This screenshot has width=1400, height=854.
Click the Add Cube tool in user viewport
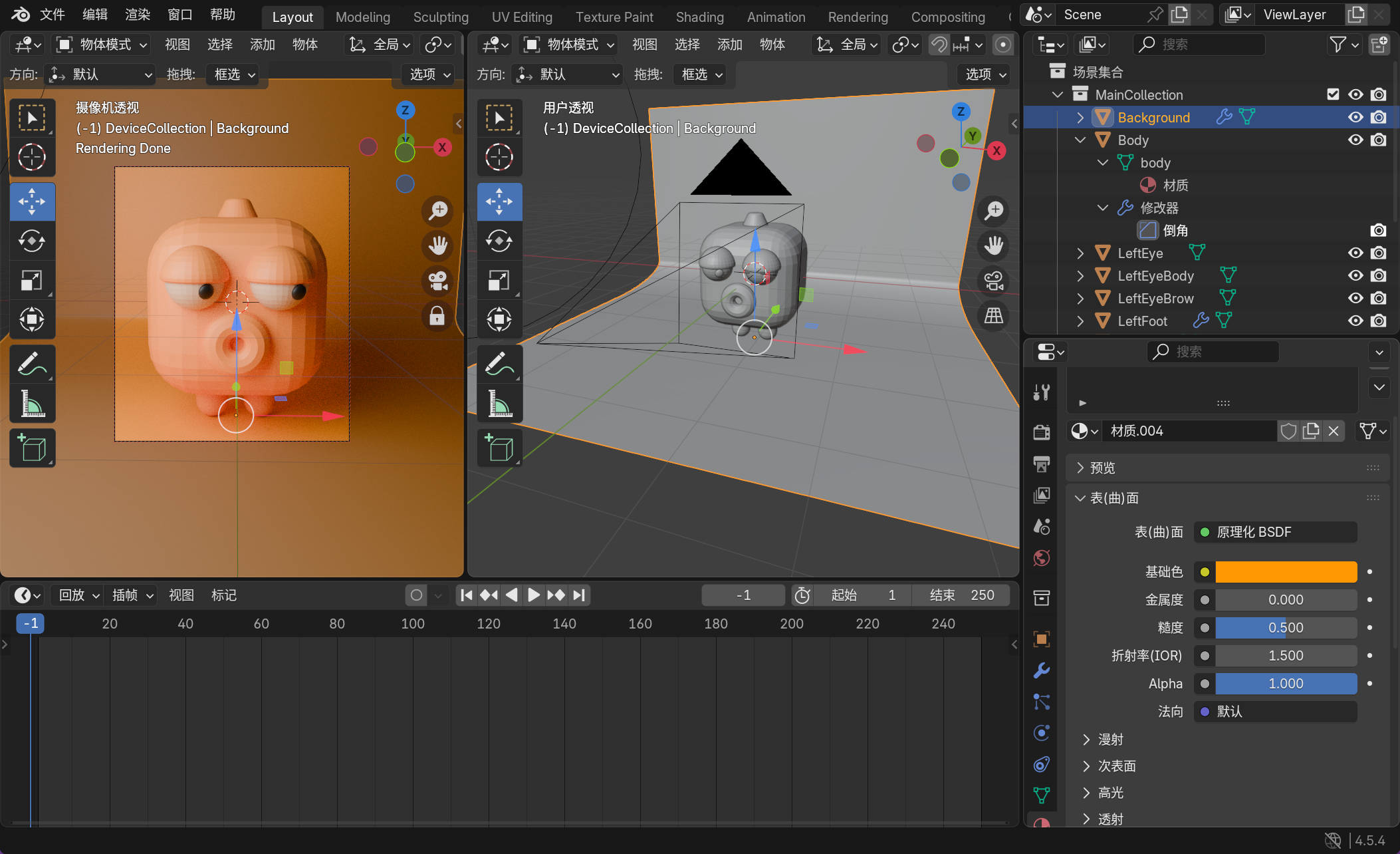499,448
